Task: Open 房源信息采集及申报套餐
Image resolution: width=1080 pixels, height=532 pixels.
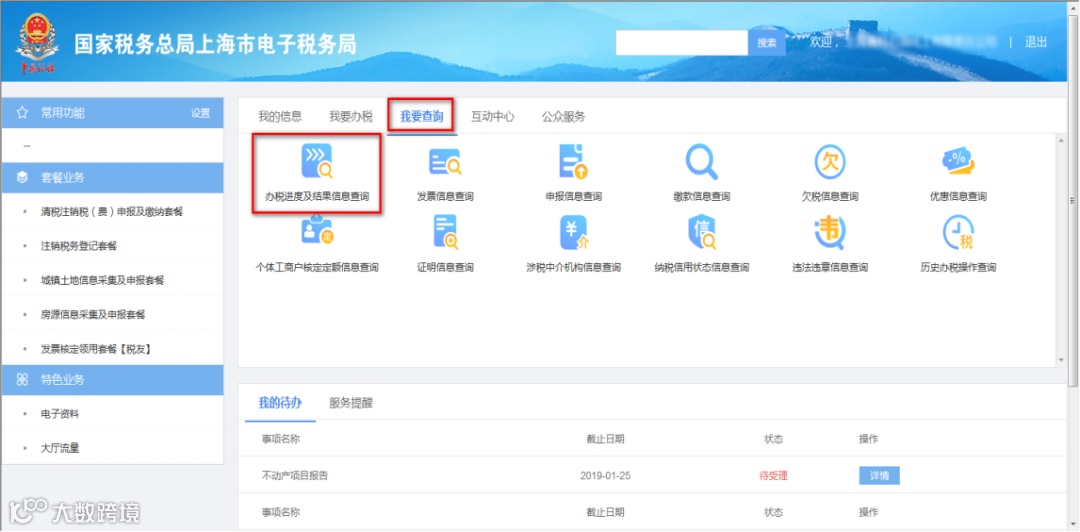Action: [93, 315]
